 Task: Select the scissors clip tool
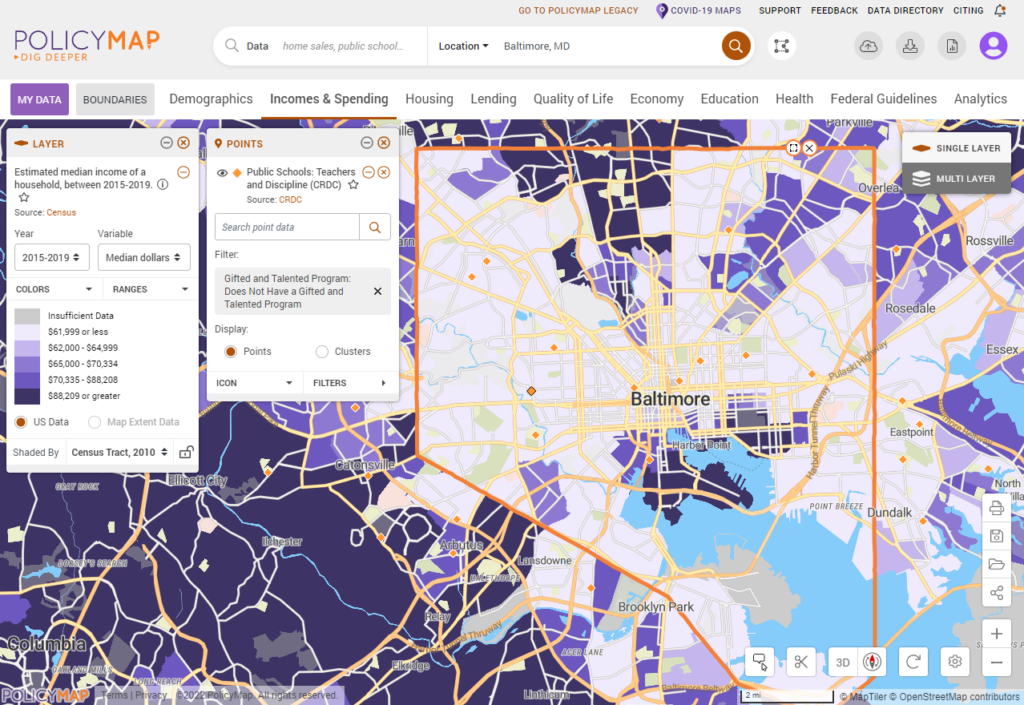pos(801,662)
